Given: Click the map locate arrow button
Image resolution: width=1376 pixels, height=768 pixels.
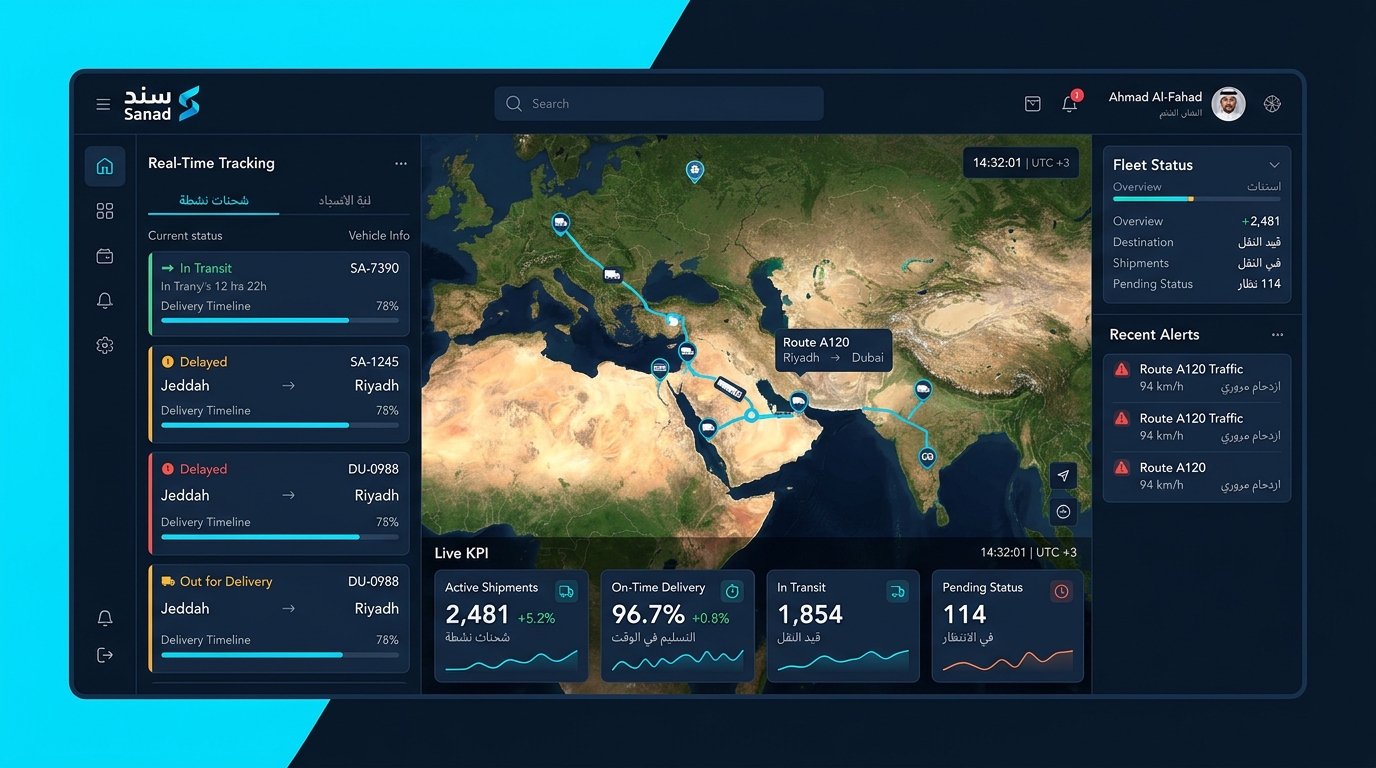Looking at the screenshot, I should tap(1063, 475).
